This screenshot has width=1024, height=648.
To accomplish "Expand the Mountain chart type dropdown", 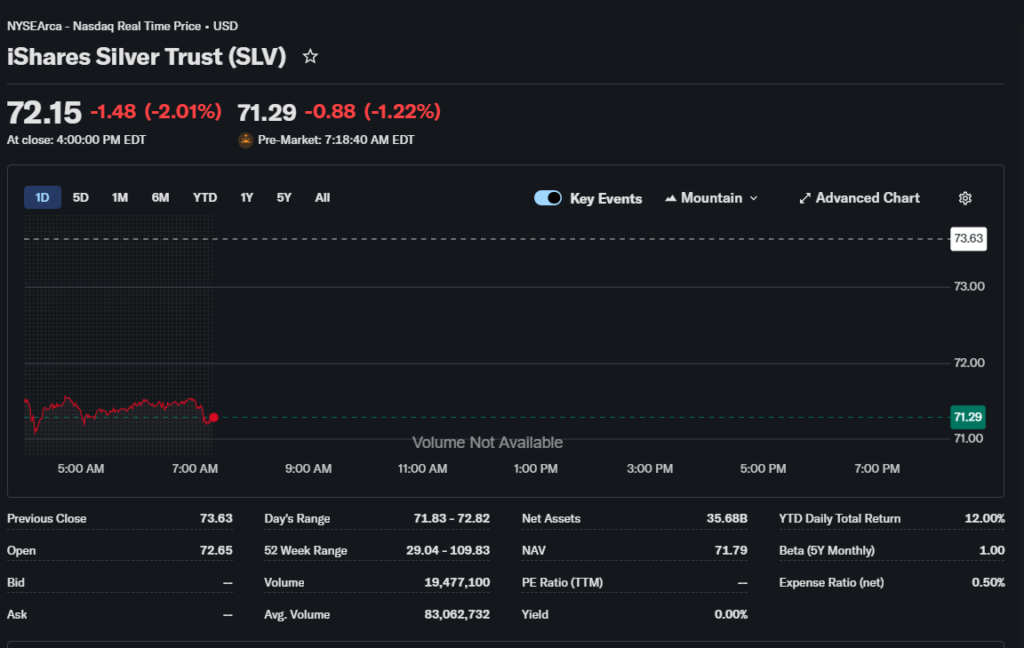I will pyautogui.click(x=753, y=198).
